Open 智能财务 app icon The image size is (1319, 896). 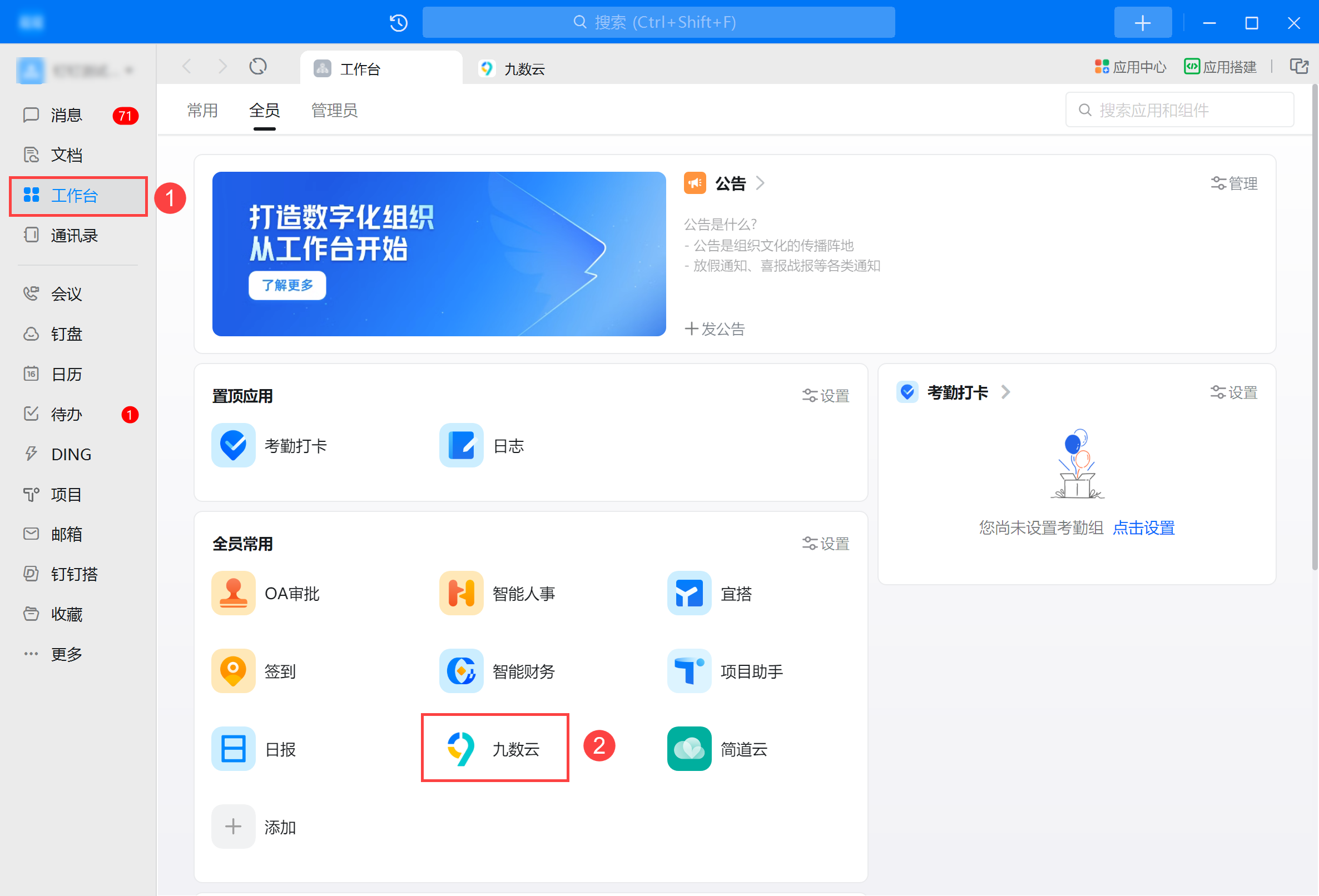point(461,671)
